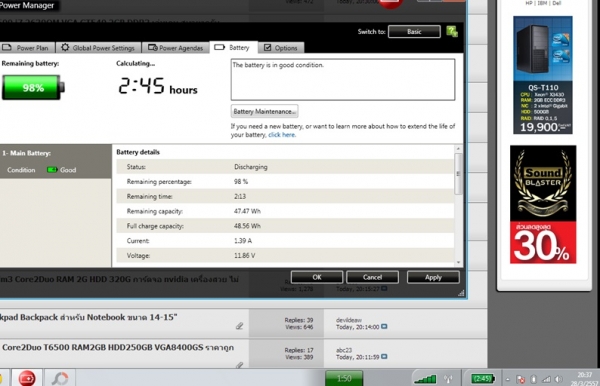Click the wireless antenna icon in taskbar

448,379
